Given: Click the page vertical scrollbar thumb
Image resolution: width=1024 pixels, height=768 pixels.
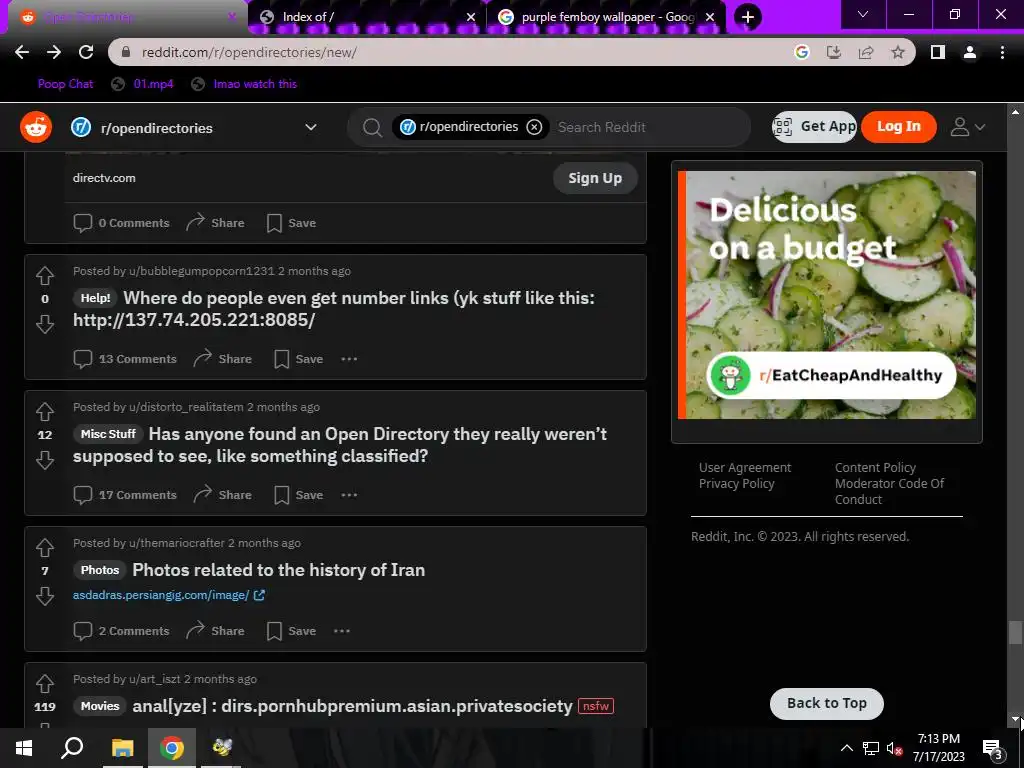Looking at the screenshot, I should coord(1015,632).
